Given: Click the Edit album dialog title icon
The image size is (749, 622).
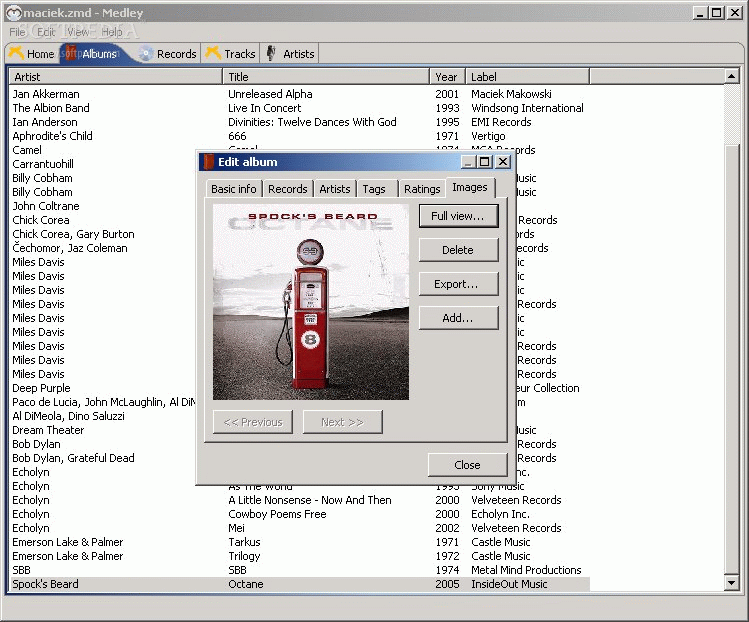Looking at the screenshot, I should [208, 162].
